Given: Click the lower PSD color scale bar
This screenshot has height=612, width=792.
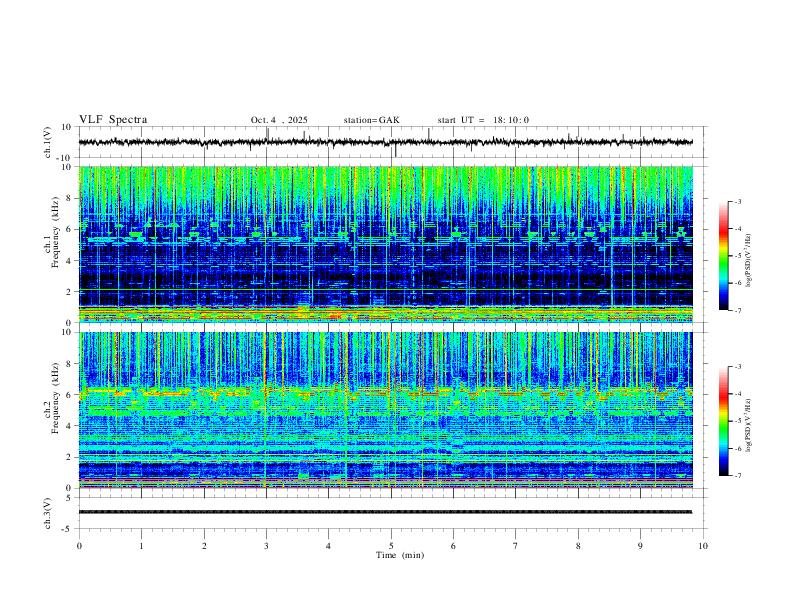Looking at the screenshot, I should 724,421.
